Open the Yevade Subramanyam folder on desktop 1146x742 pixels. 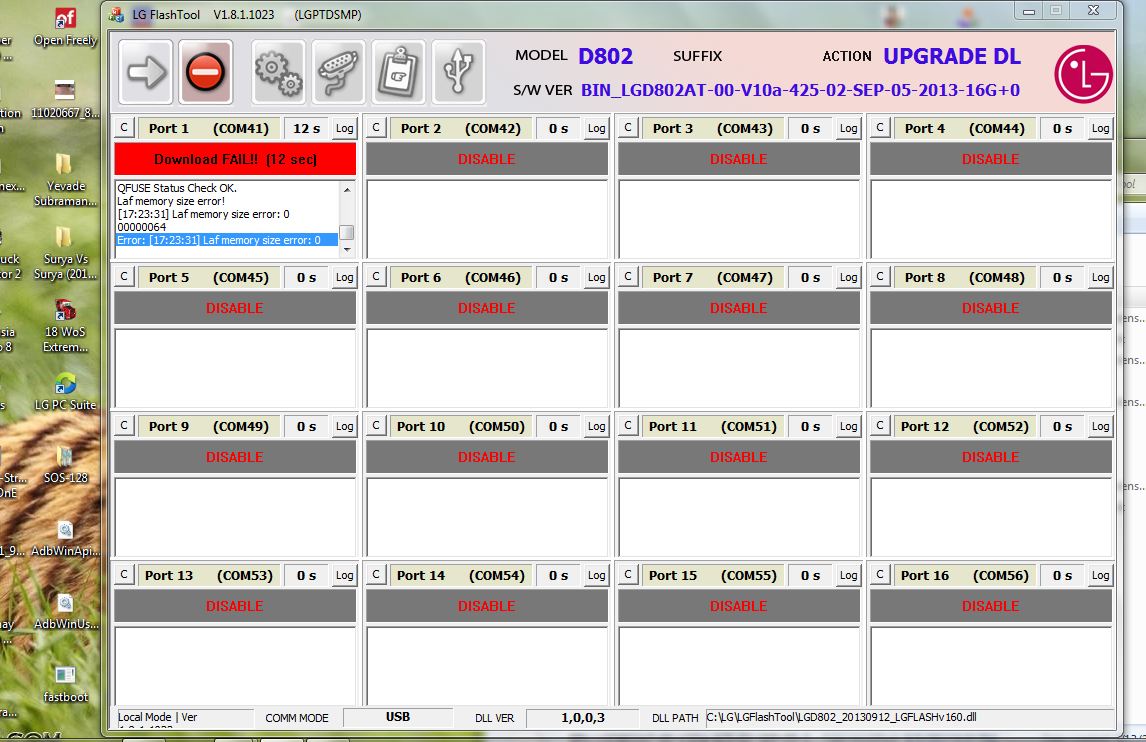(65, 180)
